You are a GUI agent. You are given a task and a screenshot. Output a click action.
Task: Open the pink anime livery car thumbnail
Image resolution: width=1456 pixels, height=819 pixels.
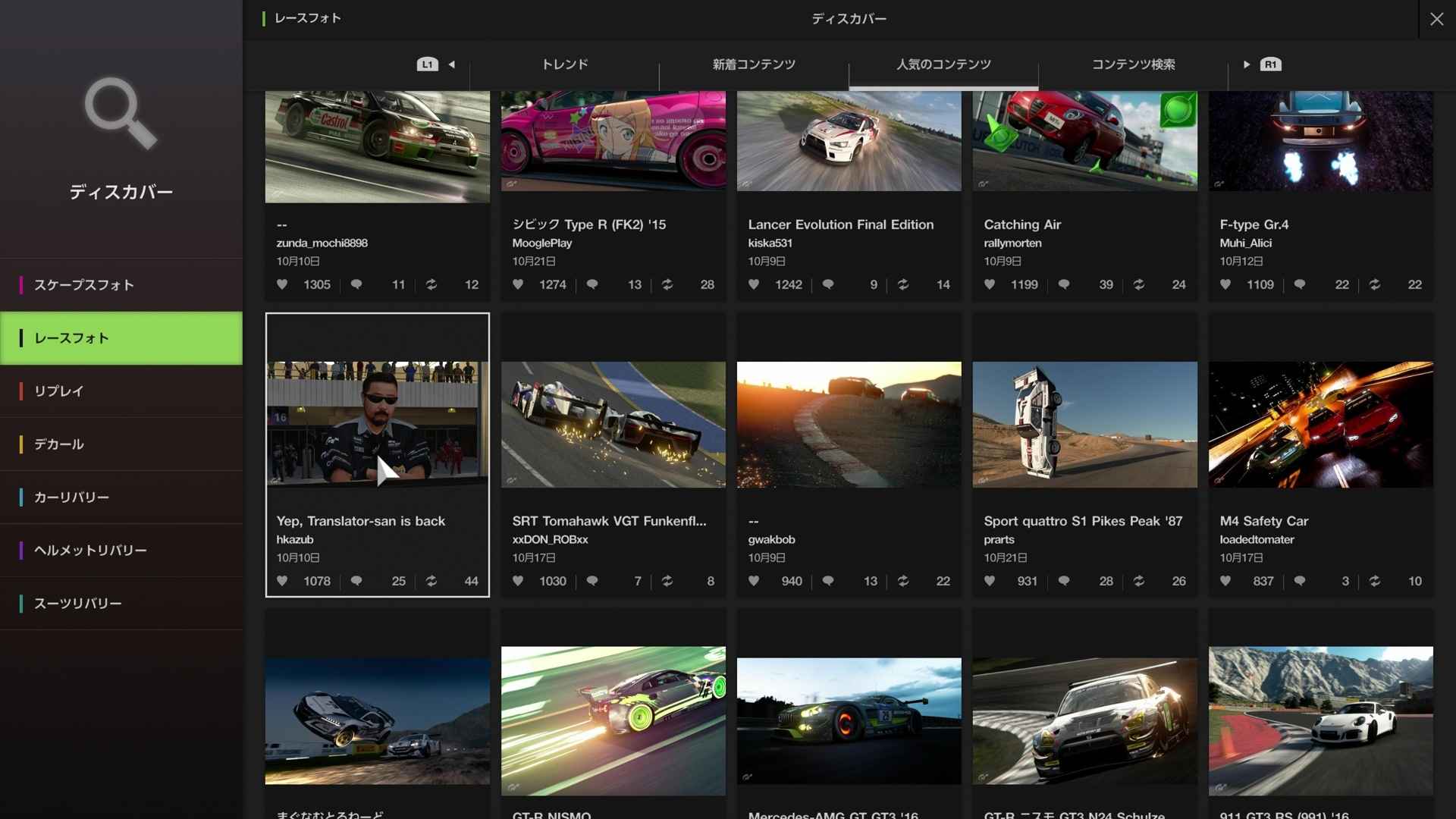tap(613, 141)
